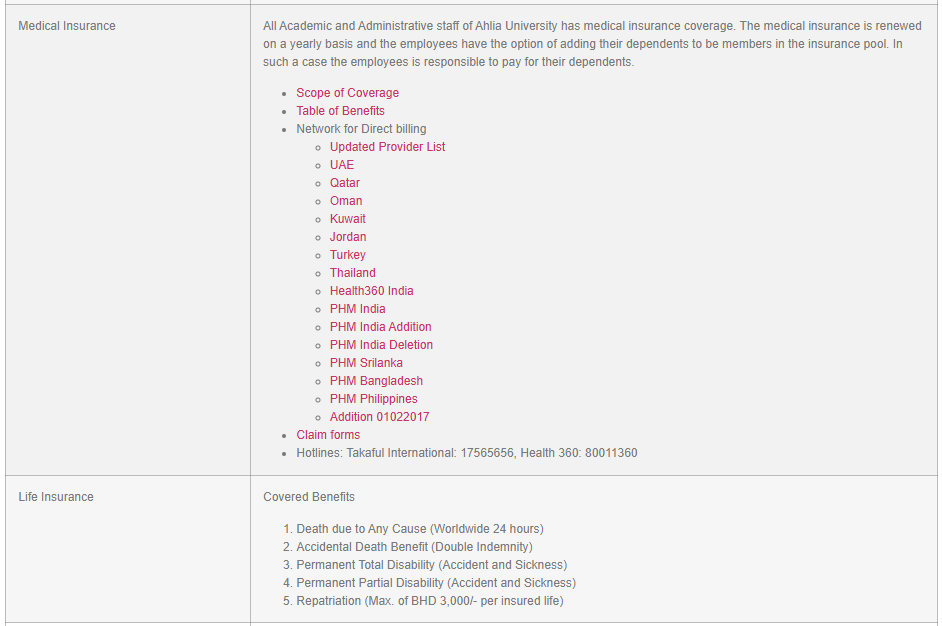Open the Scope of Coverage link
The width and height of the screenshot is (942, 626).
point(347,92)
